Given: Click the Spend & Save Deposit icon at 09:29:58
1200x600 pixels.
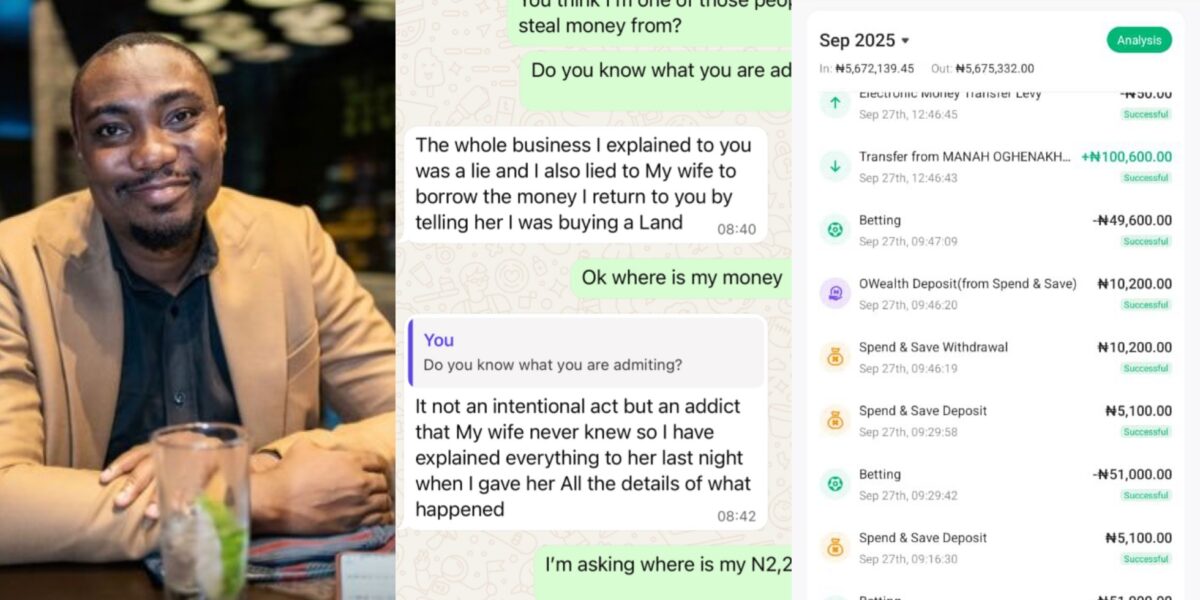Looking at the screenshot, I should pyautogui.click(x=835, y=420).
